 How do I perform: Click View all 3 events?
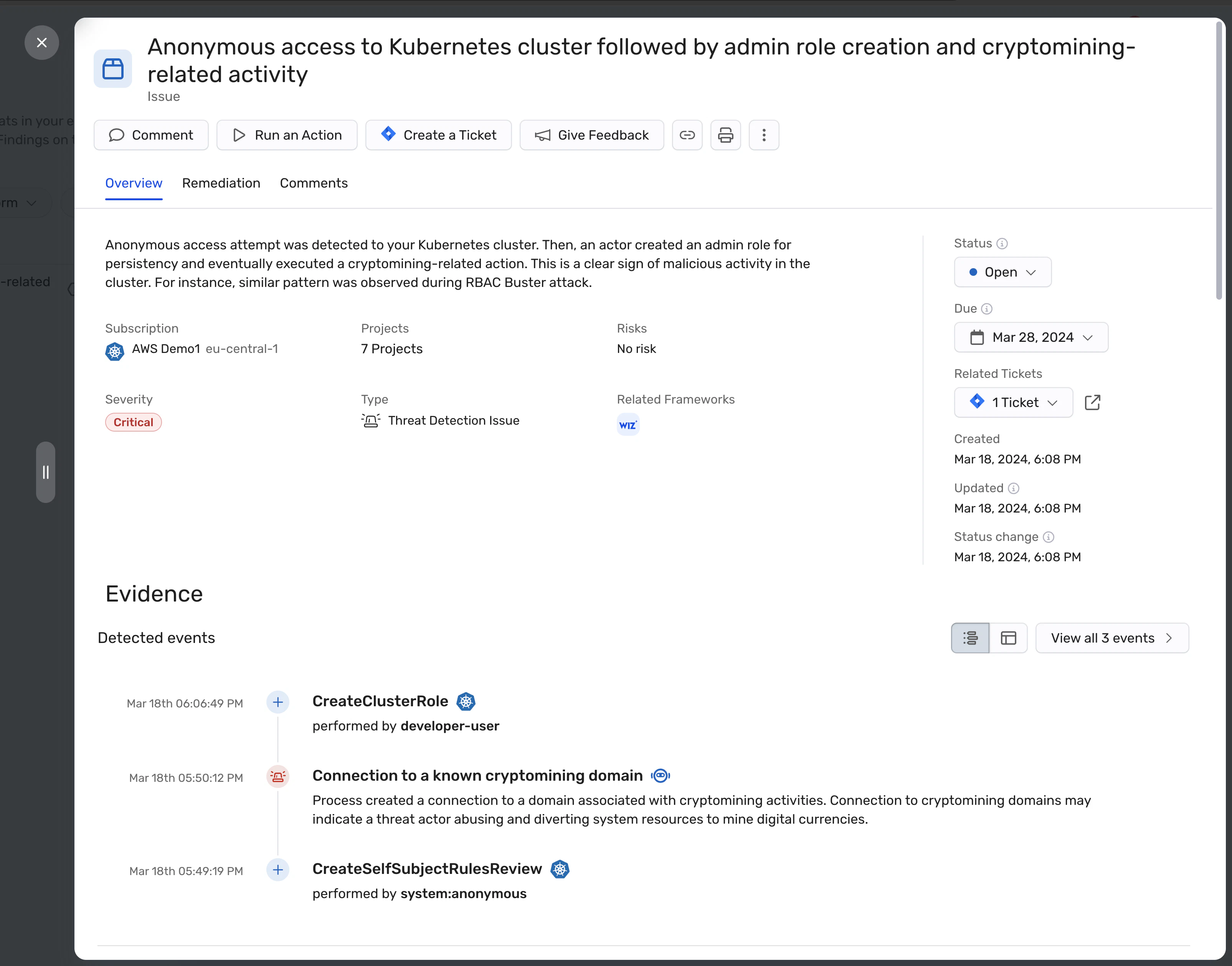pos(1112,638)
